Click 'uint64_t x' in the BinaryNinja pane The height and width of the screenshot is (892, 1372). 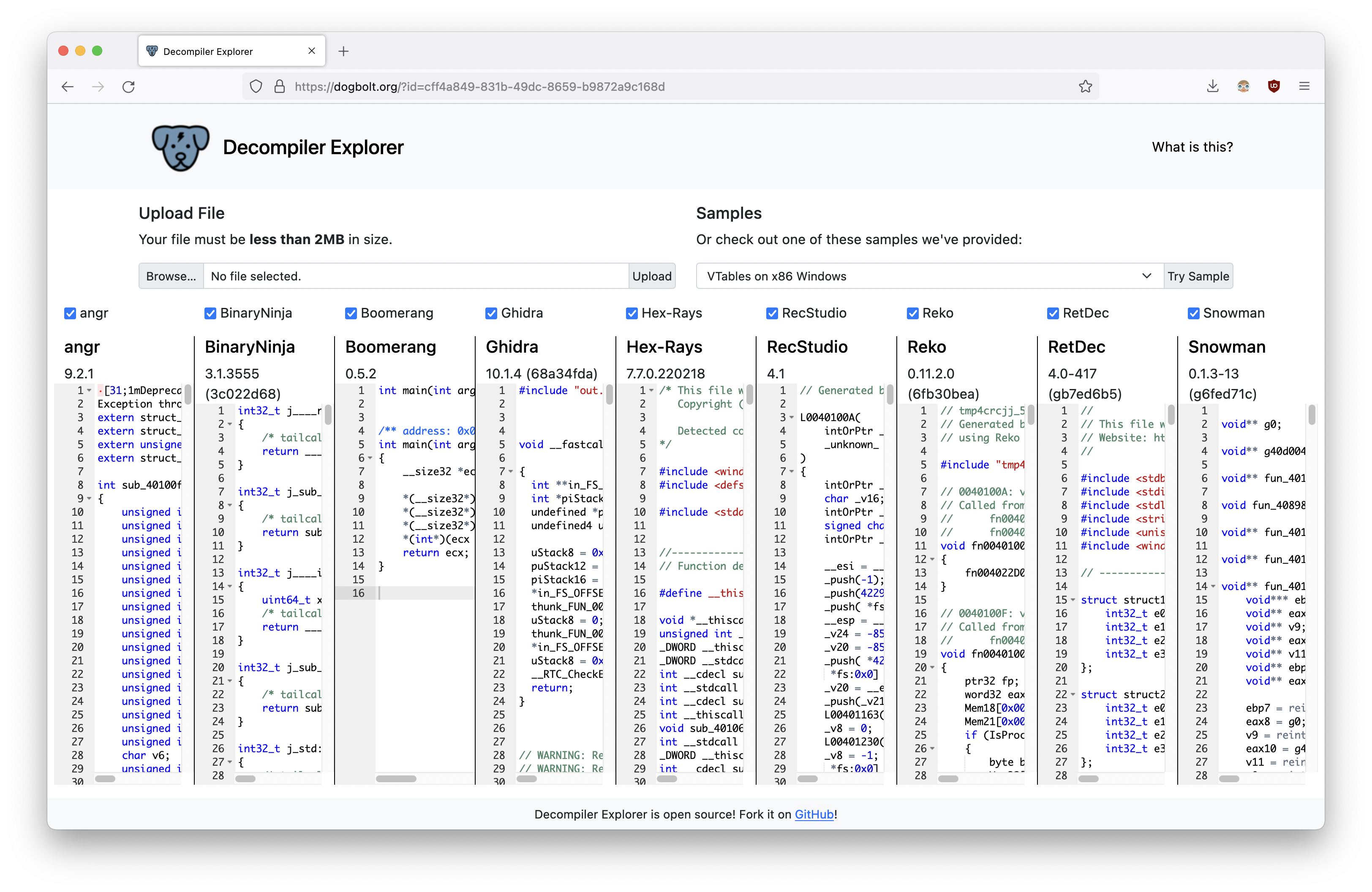(292, 600)
